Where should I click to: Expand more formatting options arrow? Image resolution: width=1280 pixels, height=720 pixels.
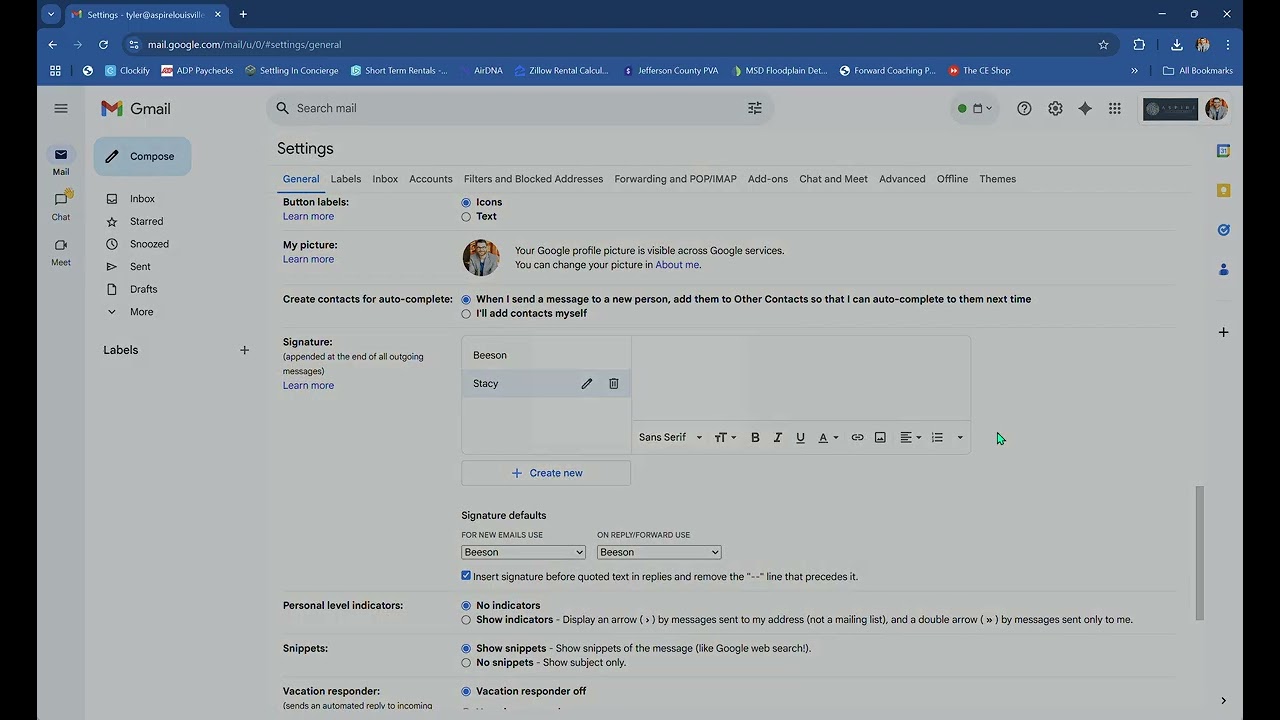(x=960, y=437)
